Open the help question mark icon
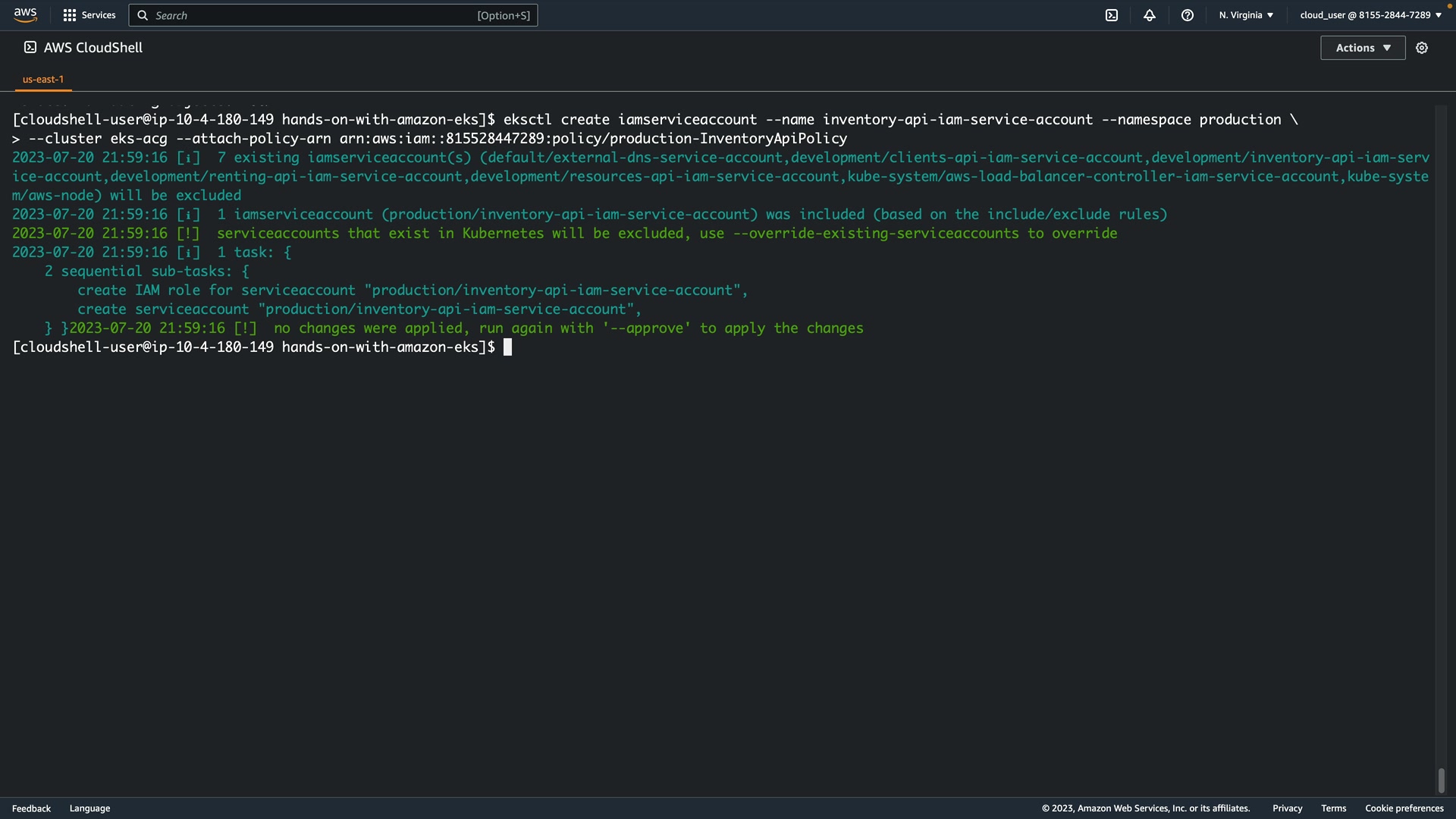The width and height of the screenshot is (1456, 819). pyautogui.click(x=1188, y=15)
